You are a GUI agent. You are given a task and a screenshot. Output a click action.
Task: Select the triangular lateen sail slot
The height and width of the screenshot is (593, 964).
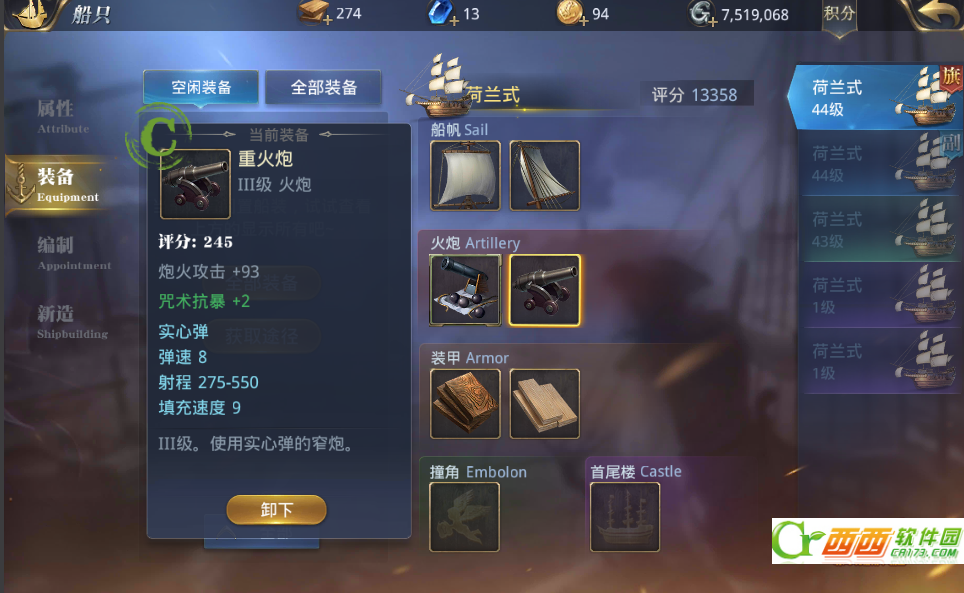click(545, 176)
